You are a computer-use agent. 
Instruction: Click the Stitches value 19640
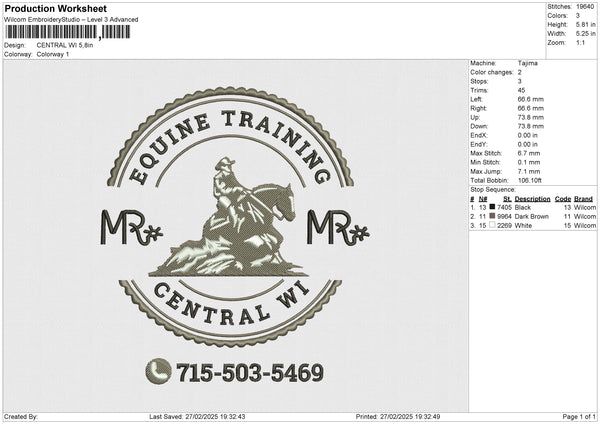[585, 7]
